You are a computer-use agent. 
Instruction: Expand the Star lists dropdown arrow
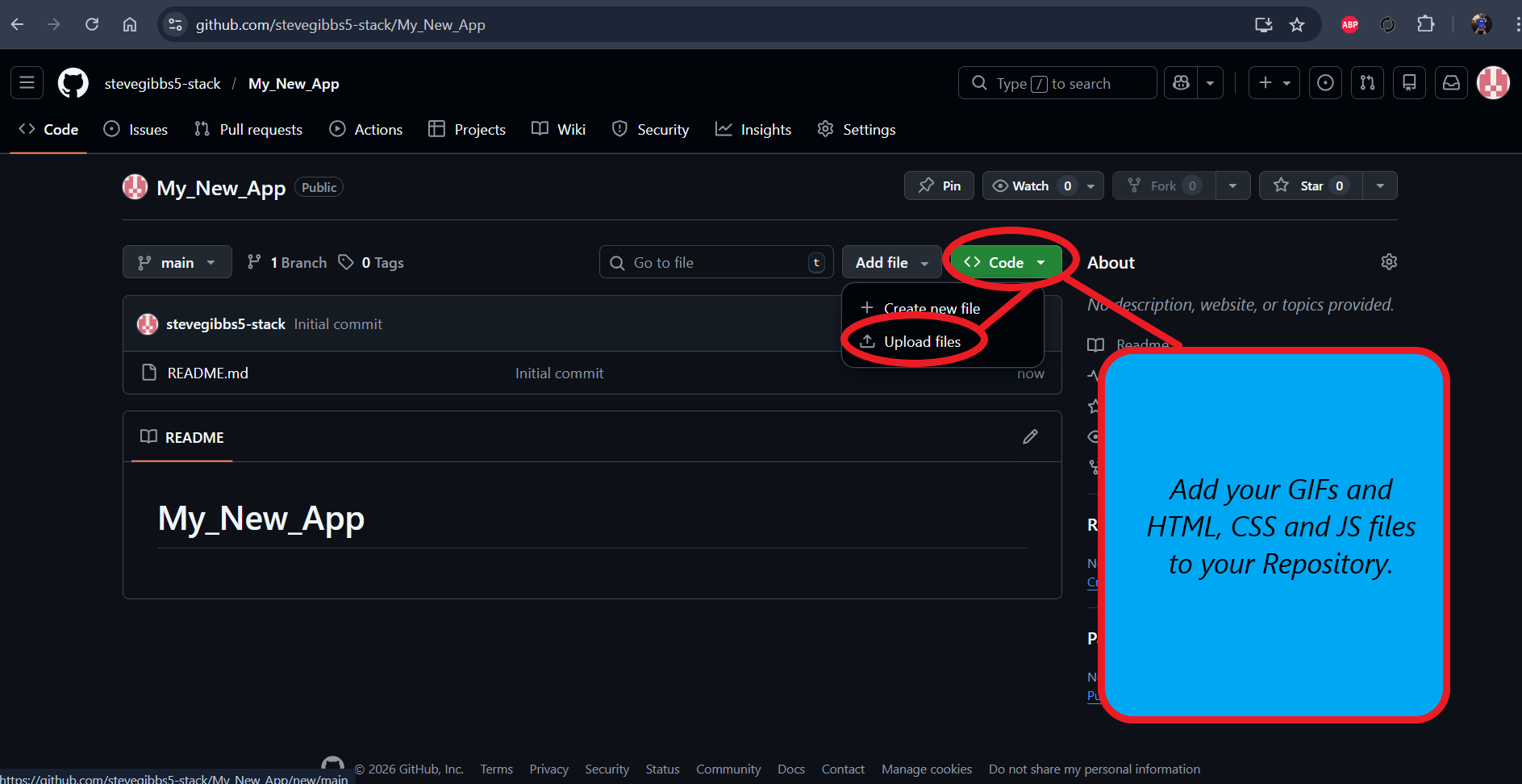coord(1380,186)
